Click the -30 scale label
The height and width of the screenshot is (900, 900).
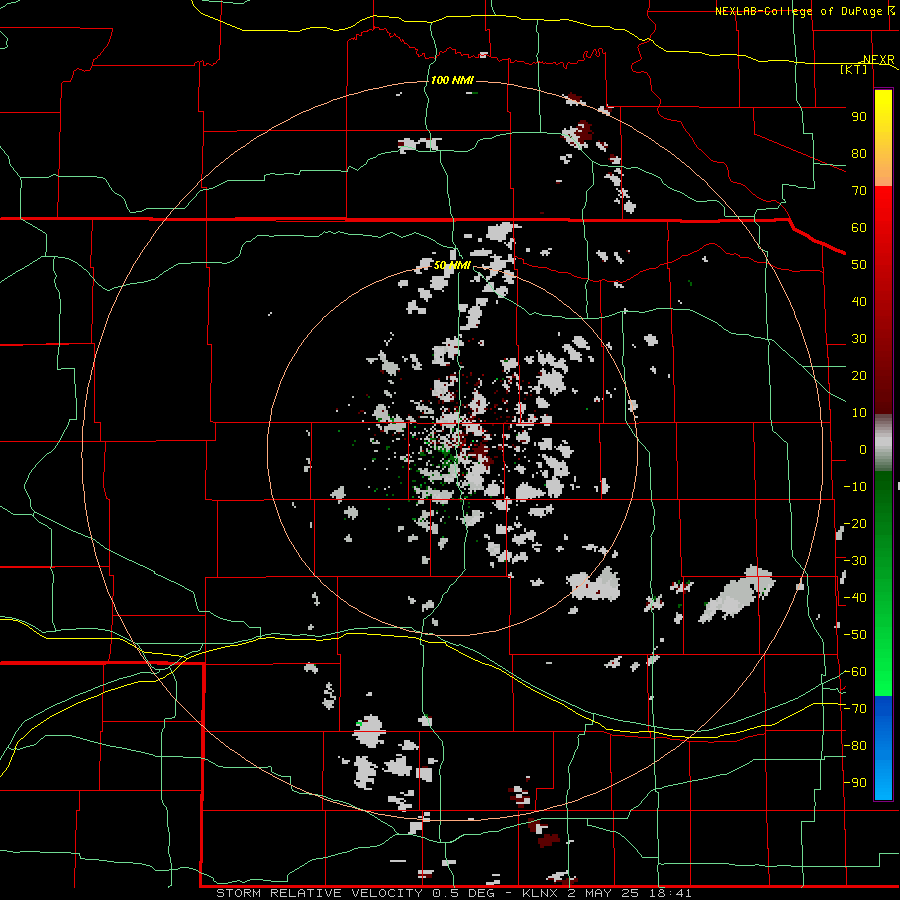click(x=855, y=561)
